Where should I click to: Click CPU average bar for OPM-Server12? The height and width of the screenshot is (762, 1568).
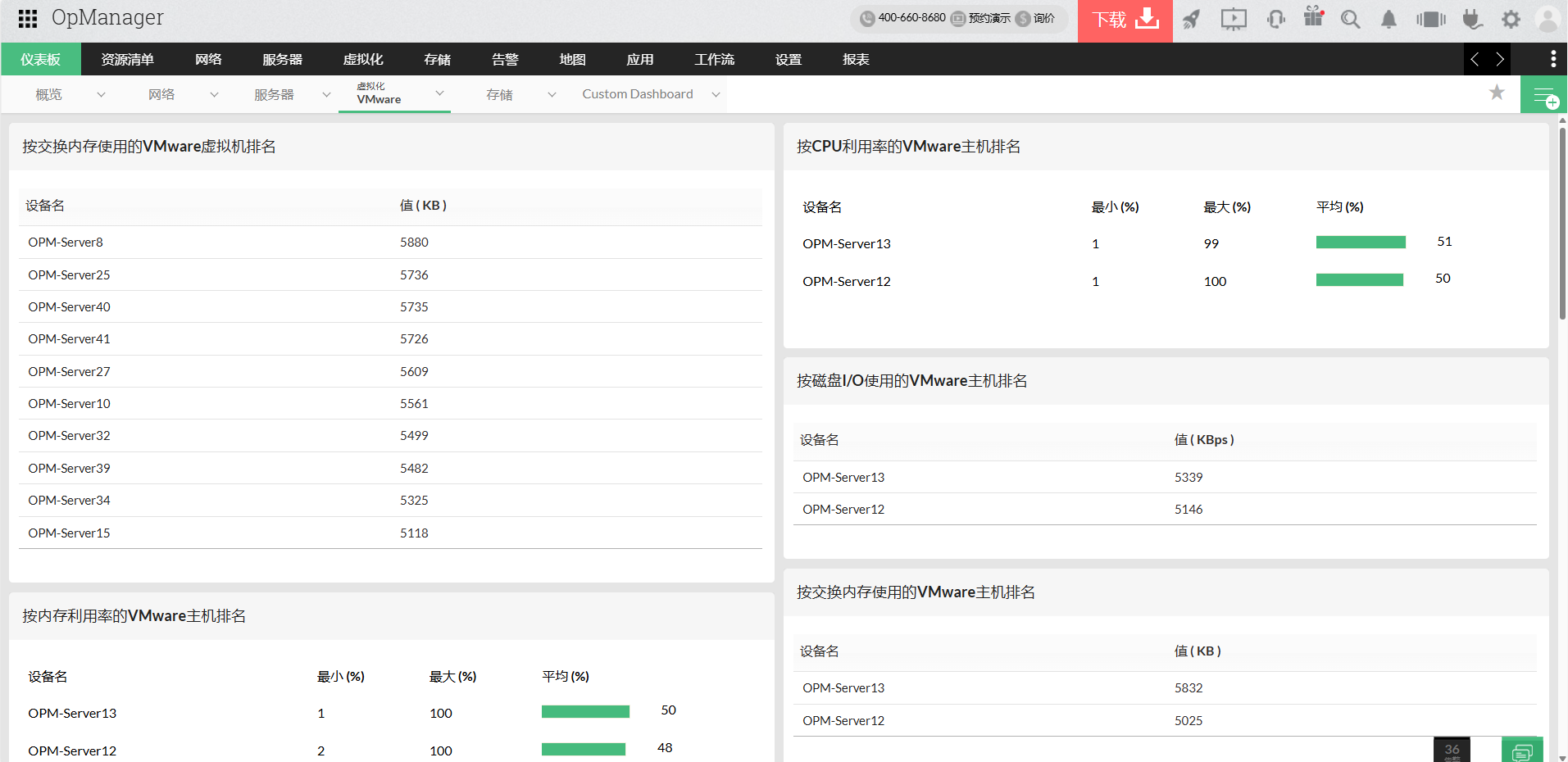point(1360,279)
